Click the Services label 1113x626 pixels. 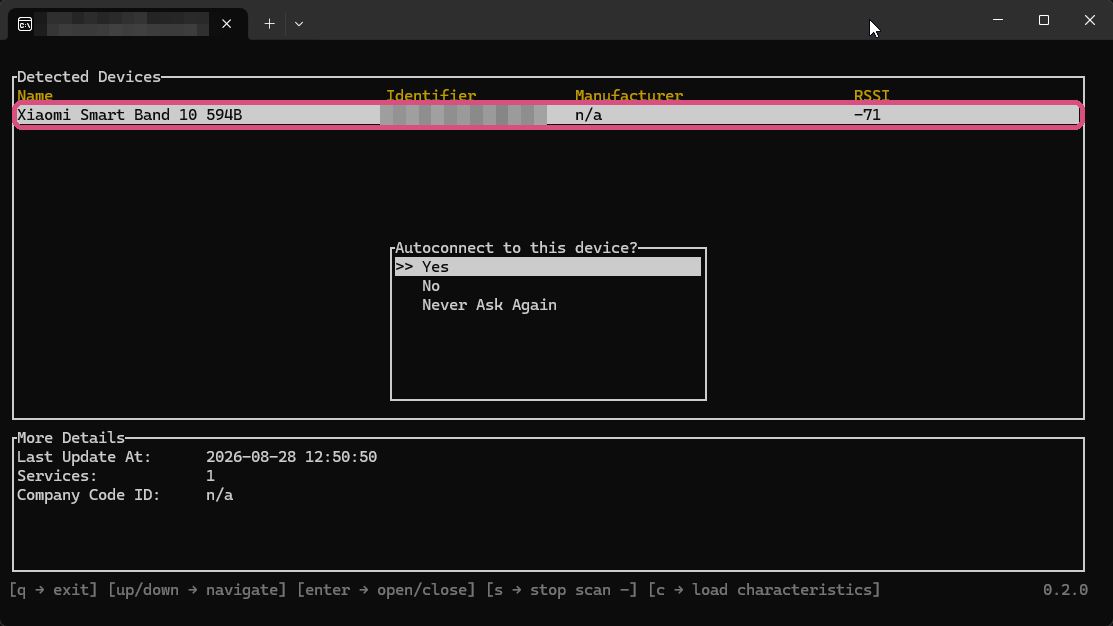pos(57,476)
